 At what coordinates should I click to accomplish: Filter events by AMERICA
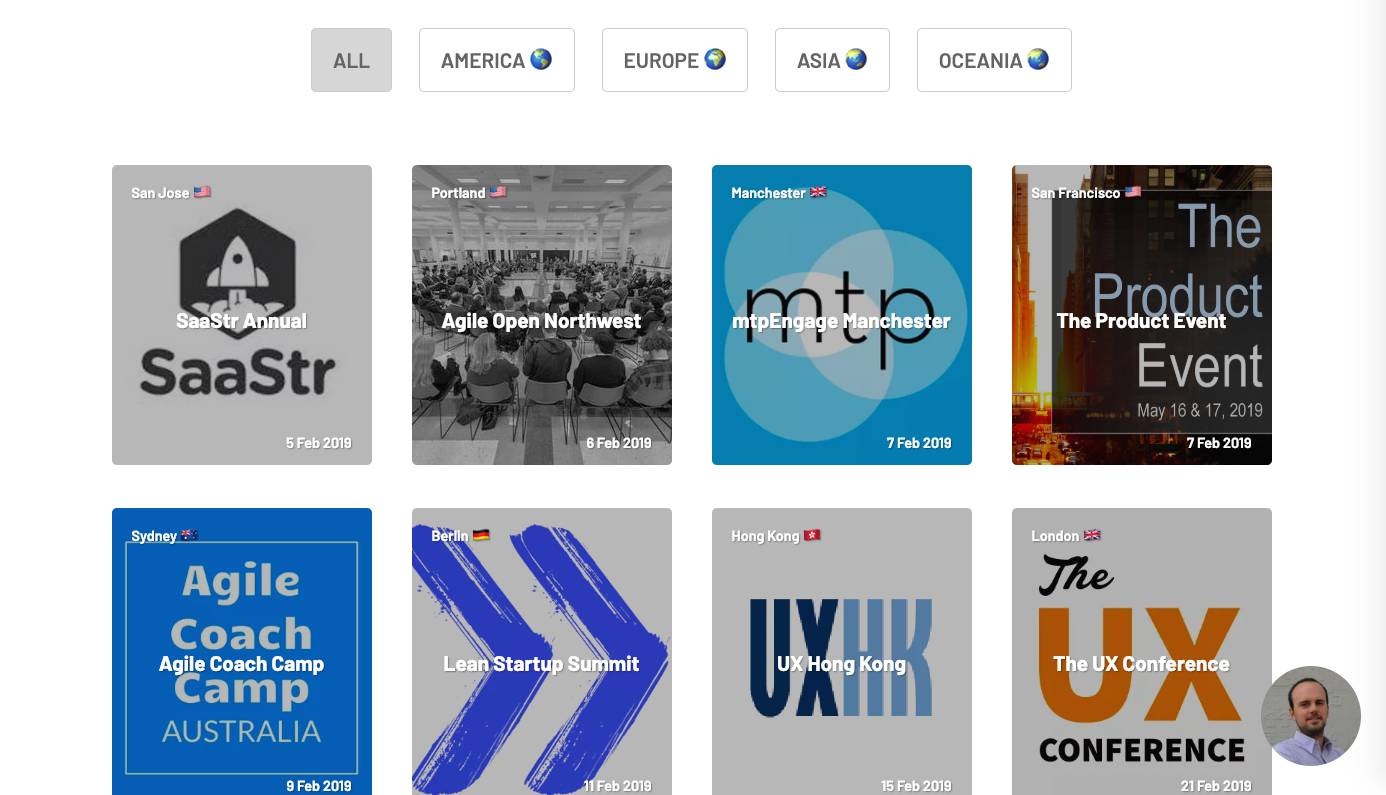tap(497, 60)
